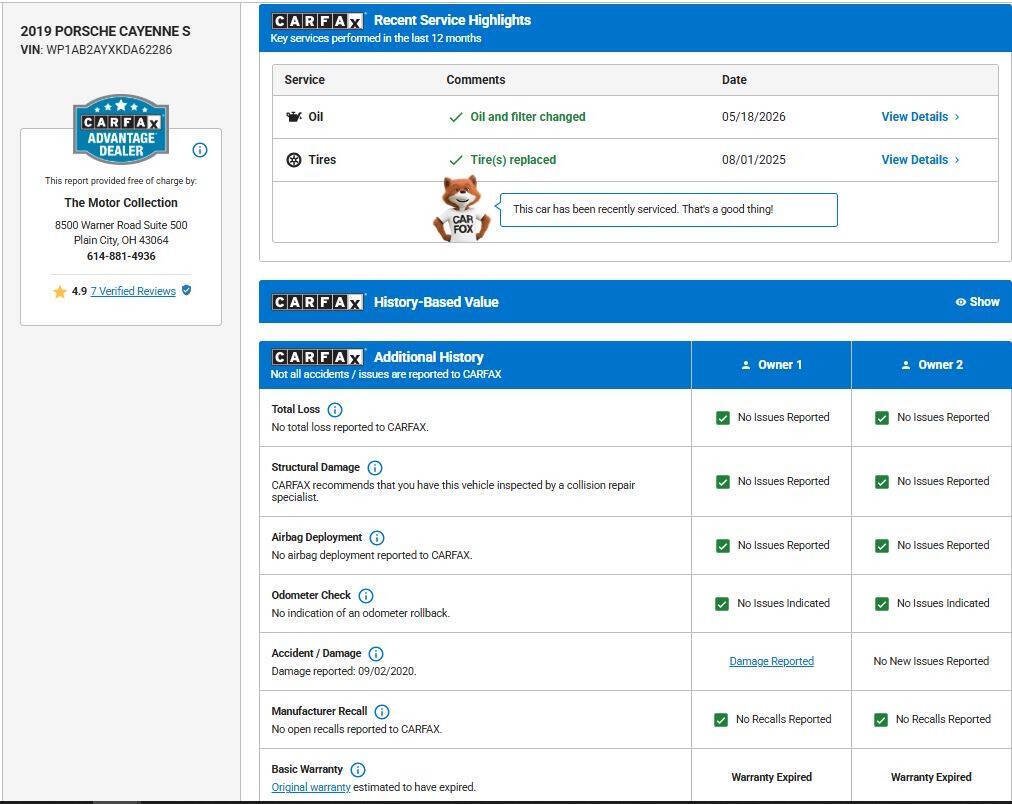Open the Original warranty link

(311, 787)
